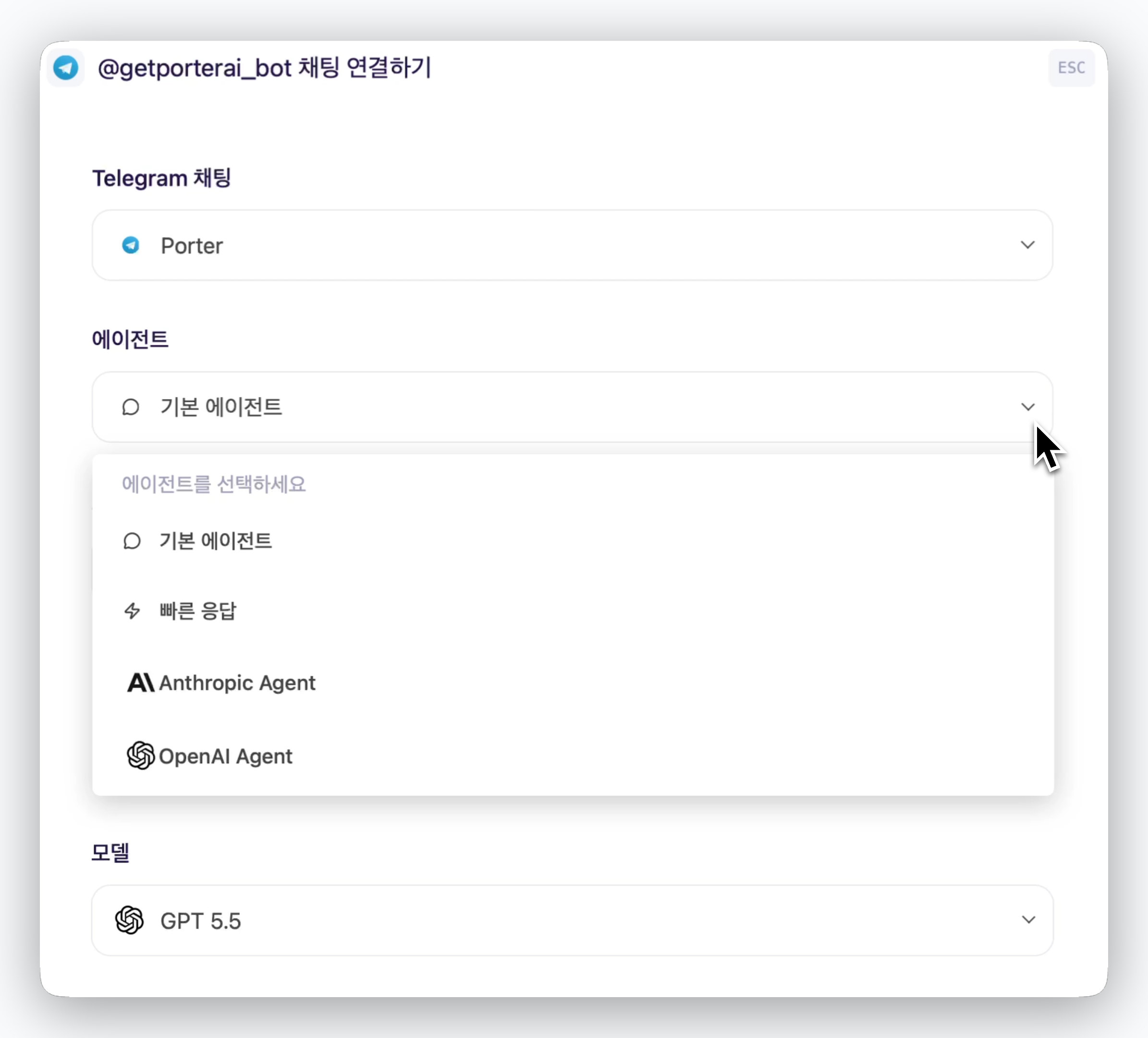Click the Telegram icon beside Porter
The width and height of the screenshot is (1148, 1038).
pyautogui.click(x=131, y=245)
